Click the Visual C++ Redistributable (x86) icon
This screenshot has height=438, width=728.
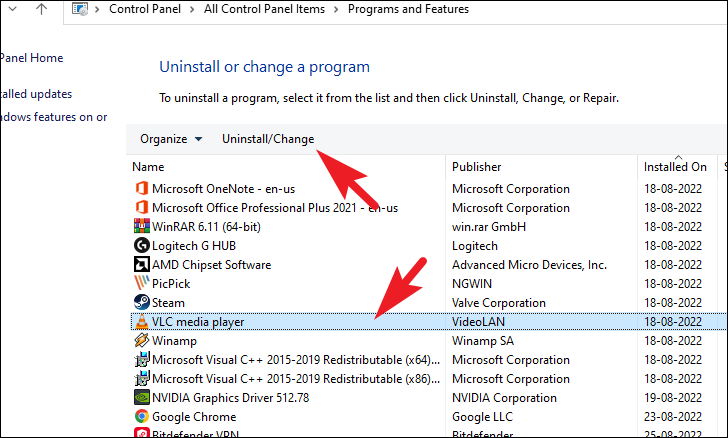pos(142,379)
